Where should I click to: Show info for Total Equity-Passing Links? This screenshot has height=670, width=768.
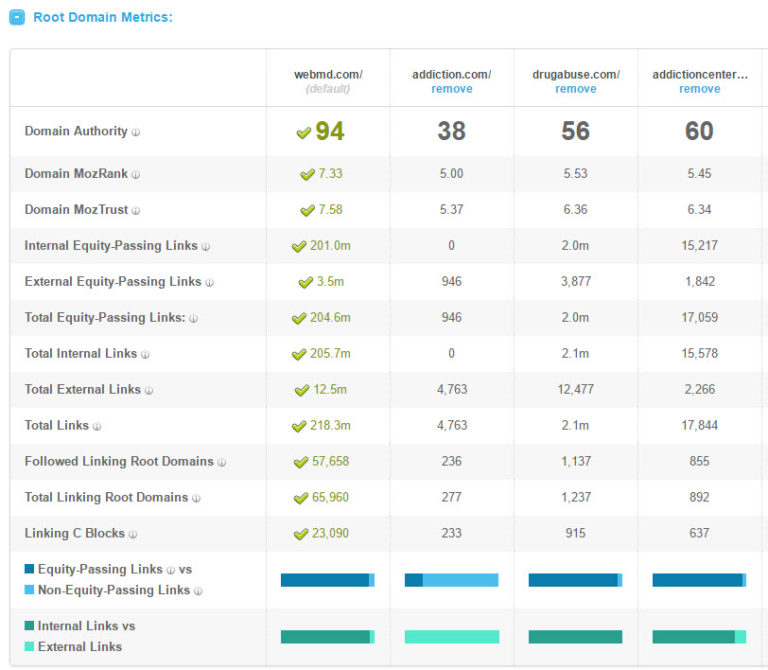coord(193,319)
